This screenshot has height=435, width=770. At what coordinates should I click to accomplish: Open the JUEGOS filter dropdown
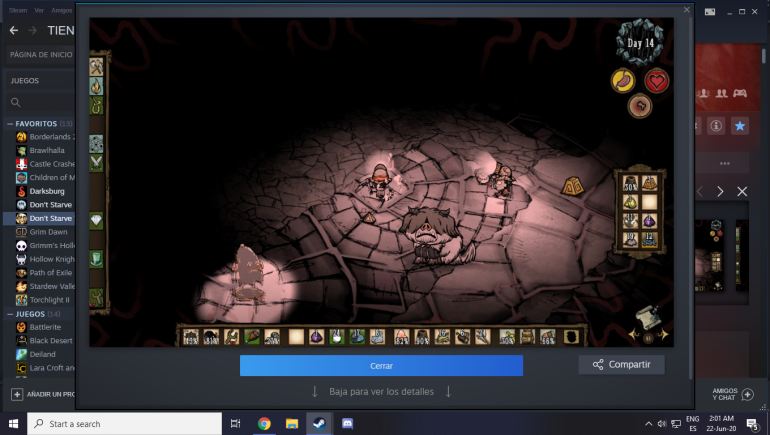(x=41, y=81)
